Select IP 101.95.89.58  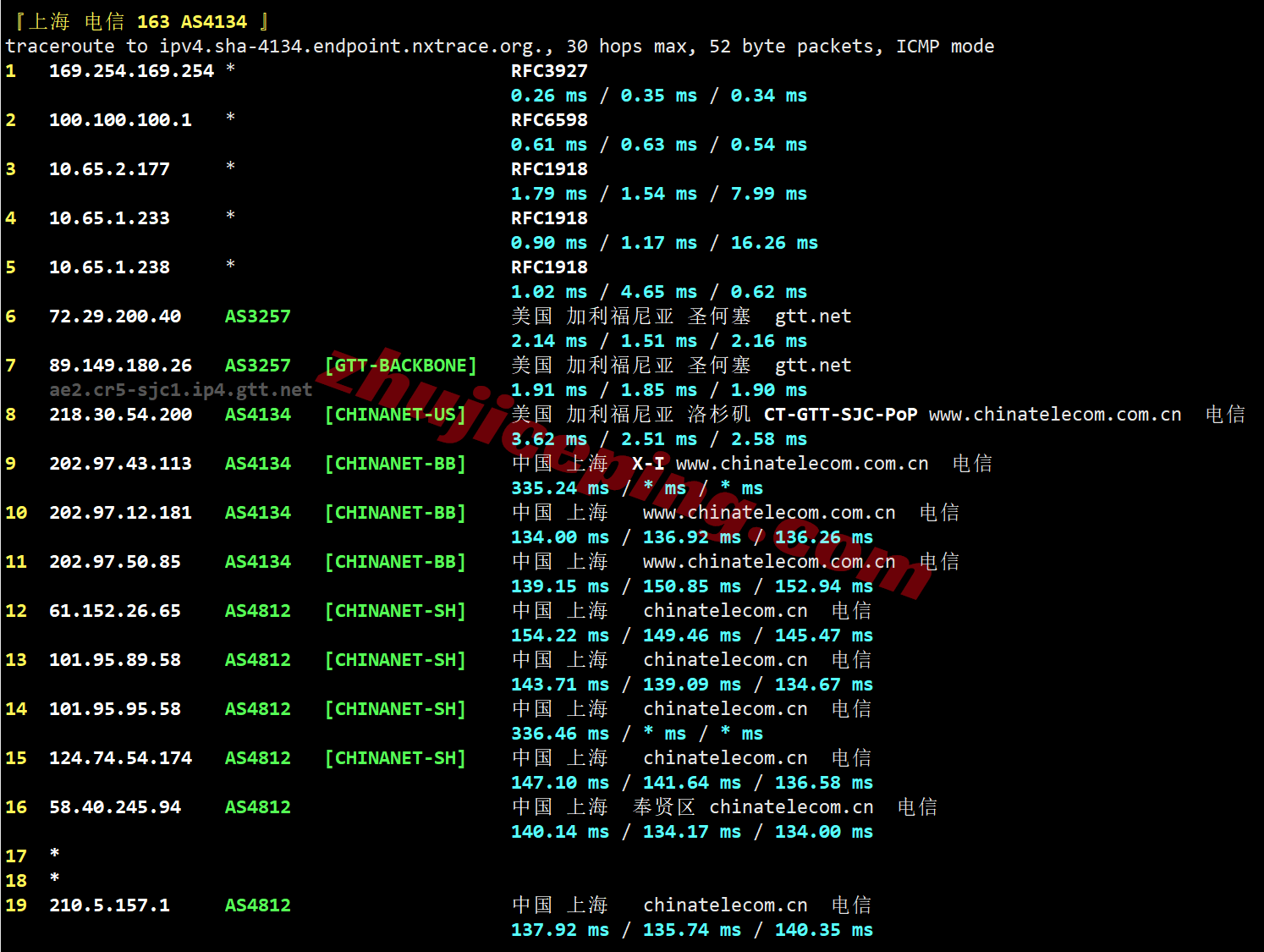coord(115,660)
